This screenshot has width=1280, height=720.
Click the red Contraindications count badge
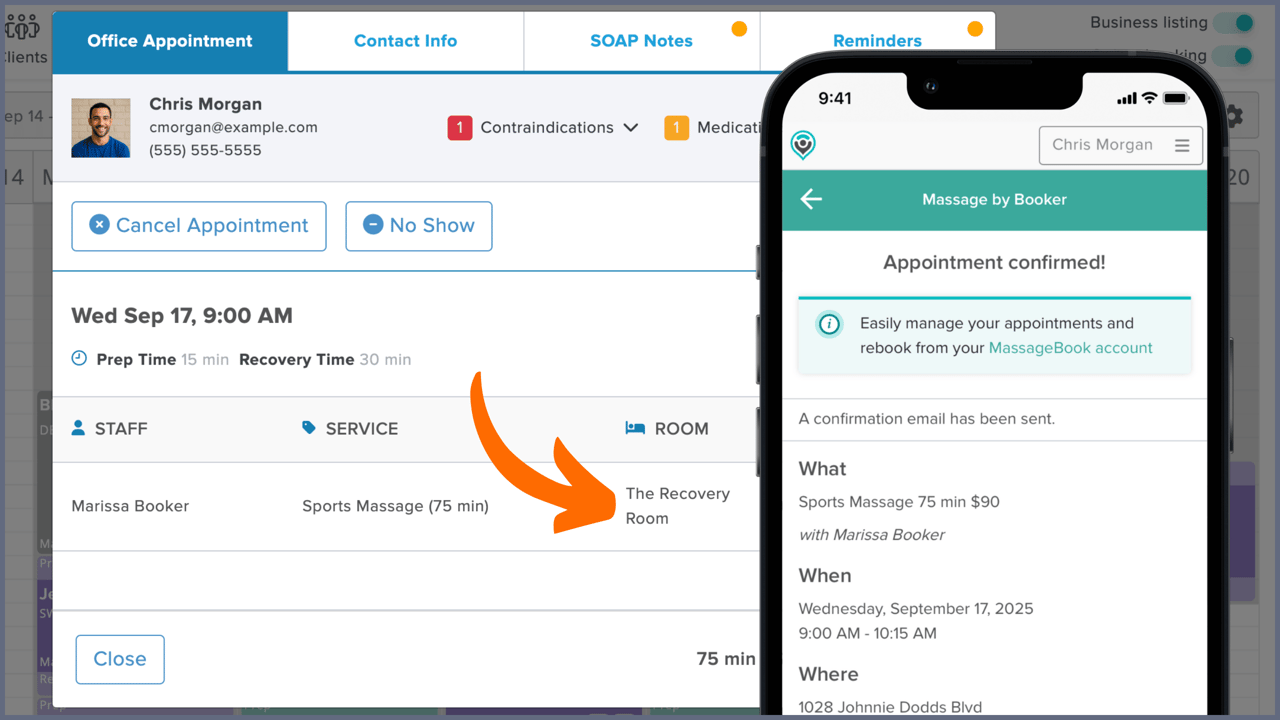tap(459, 127)
